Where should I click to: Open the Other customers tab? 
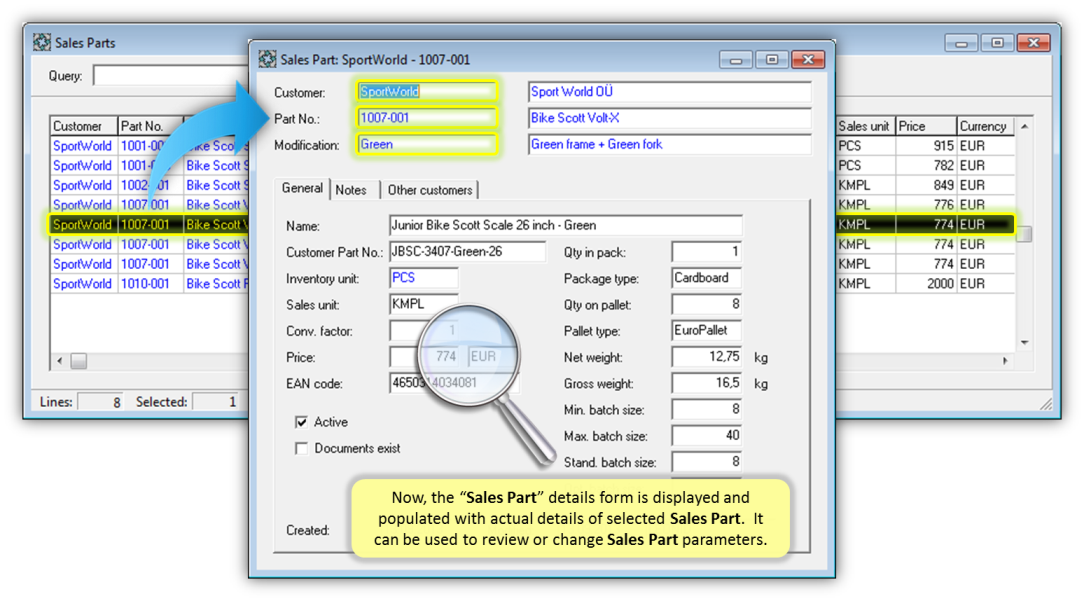[x=430, y=190]
